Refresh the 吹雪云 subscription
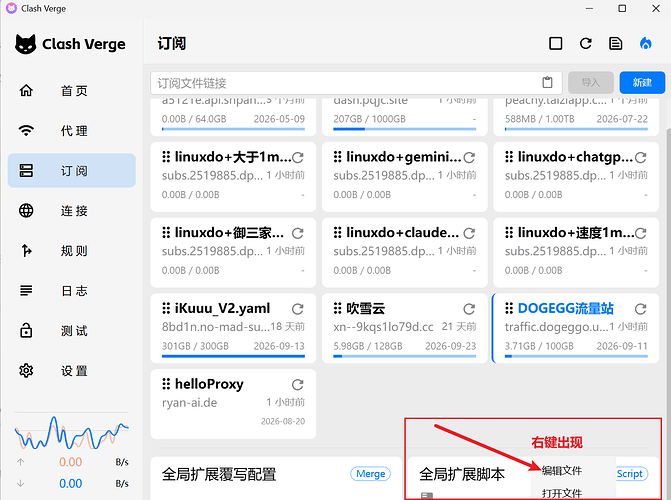Image resolution: width=671 pixels, height=500 pixels. [x=469, y=309]
